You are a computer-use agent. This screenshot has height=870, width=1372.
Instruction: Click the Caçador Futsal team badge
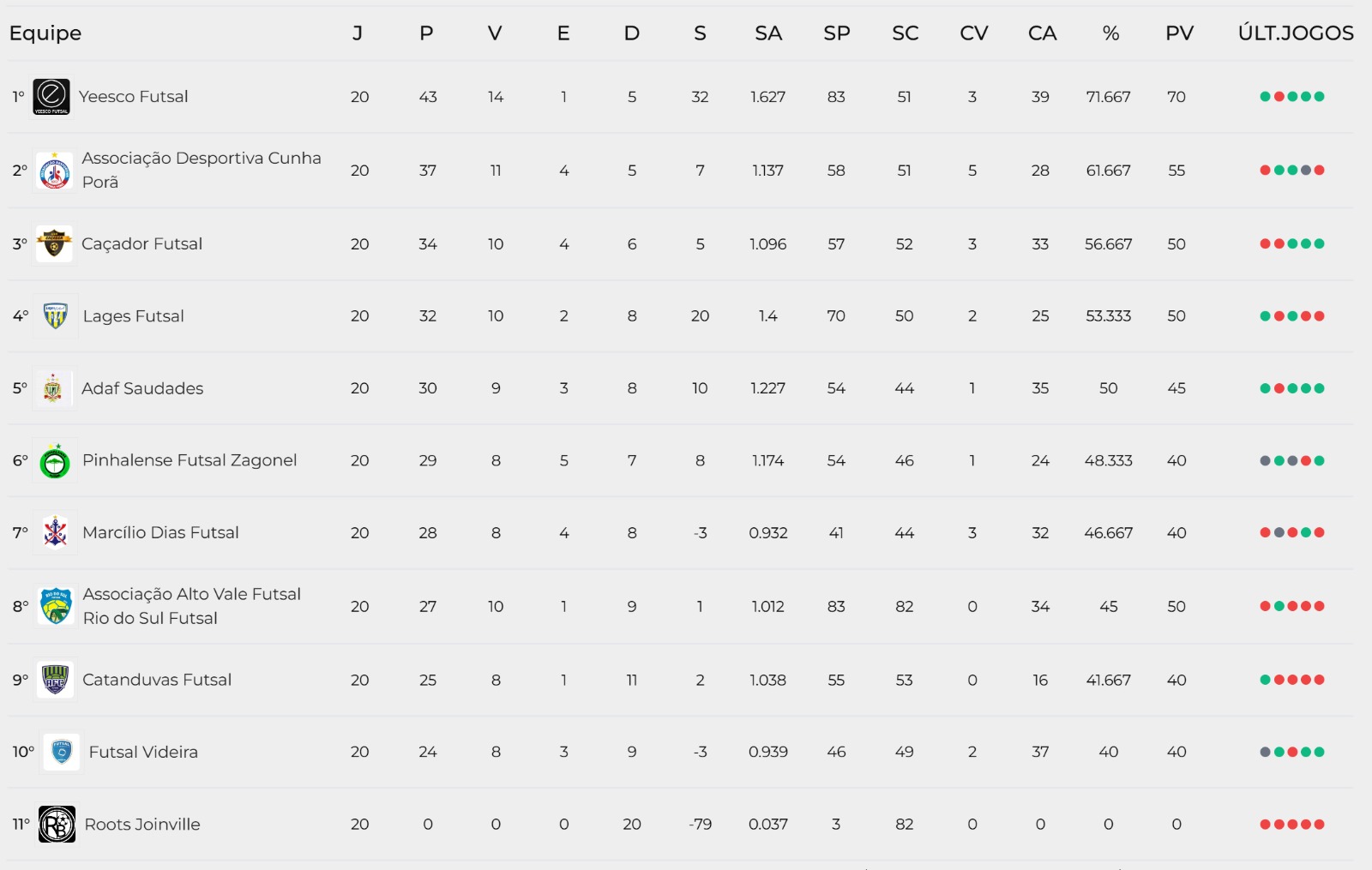pos(55,244)
